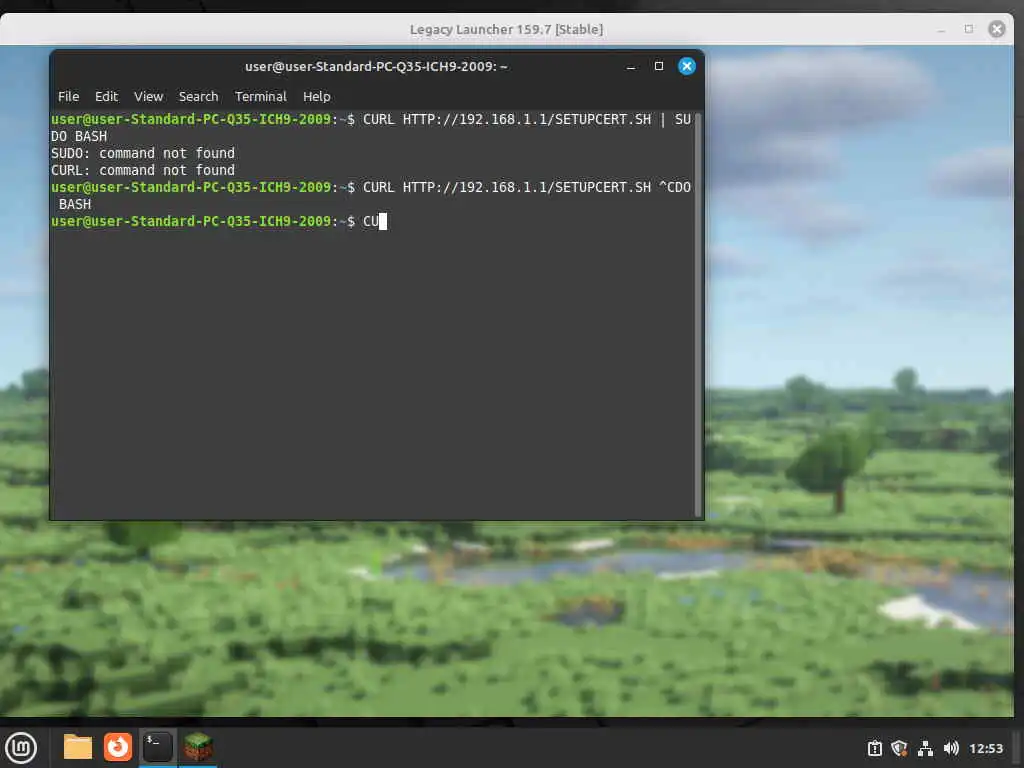This screenshot has height=768, width=1024.
Task: Open the Help menu in terminal
Action: pyautogui.click(x=317, y=97)
